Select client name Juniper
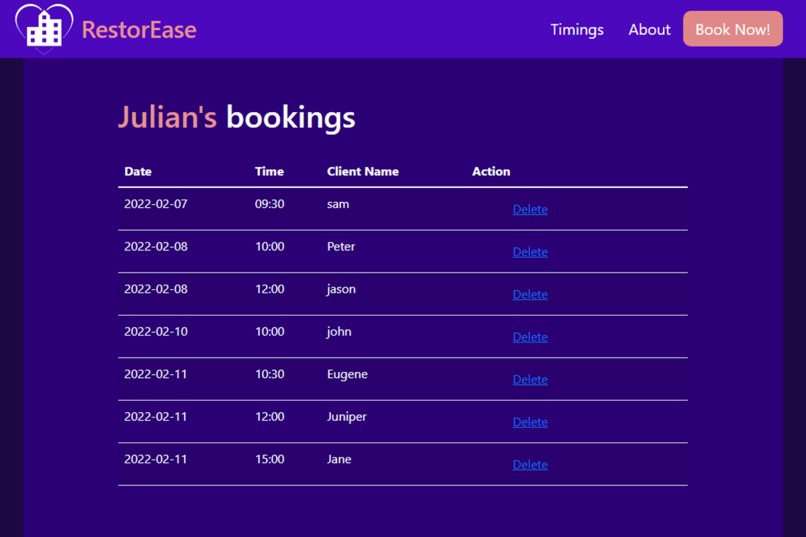Viewport: 806px width, 537px height. pos(346,418)
